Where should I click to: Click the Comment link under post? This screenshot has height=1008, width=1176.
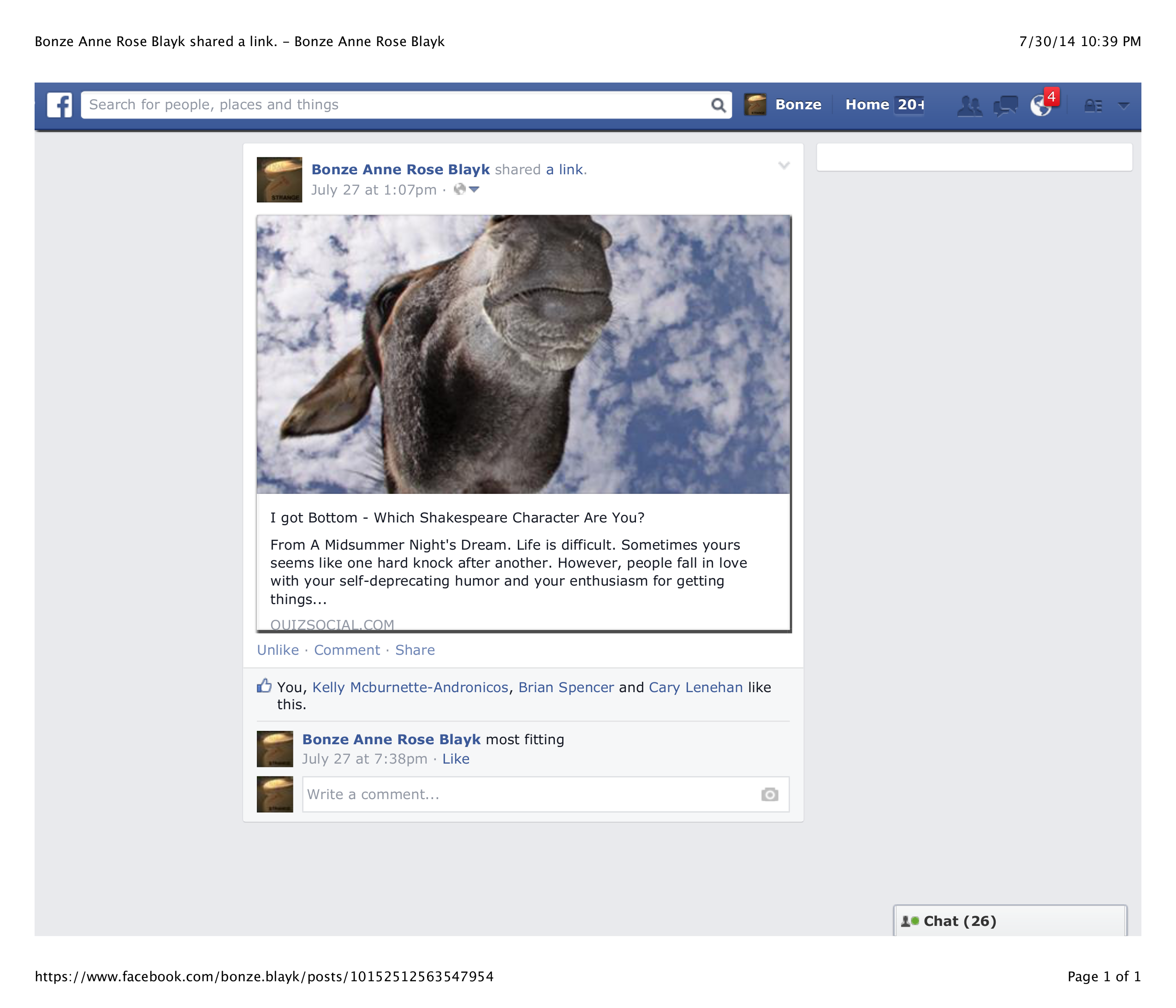347,650
